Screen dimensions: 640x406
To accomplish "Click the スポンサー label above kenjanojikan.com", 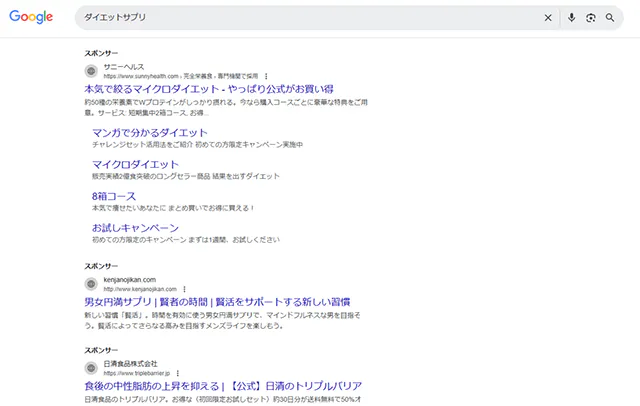I will [101, 266].
